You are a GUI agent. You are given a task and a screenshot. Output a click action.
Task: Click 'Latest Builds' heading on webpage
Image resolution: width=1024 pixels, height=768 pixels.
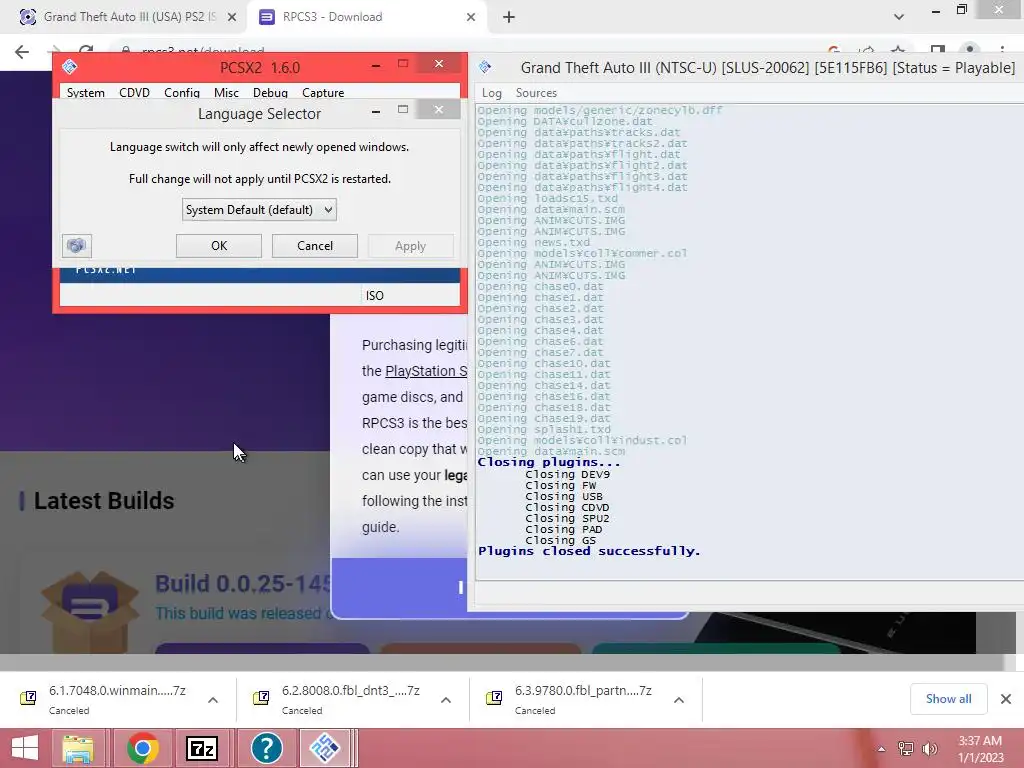tap(104, 501)
